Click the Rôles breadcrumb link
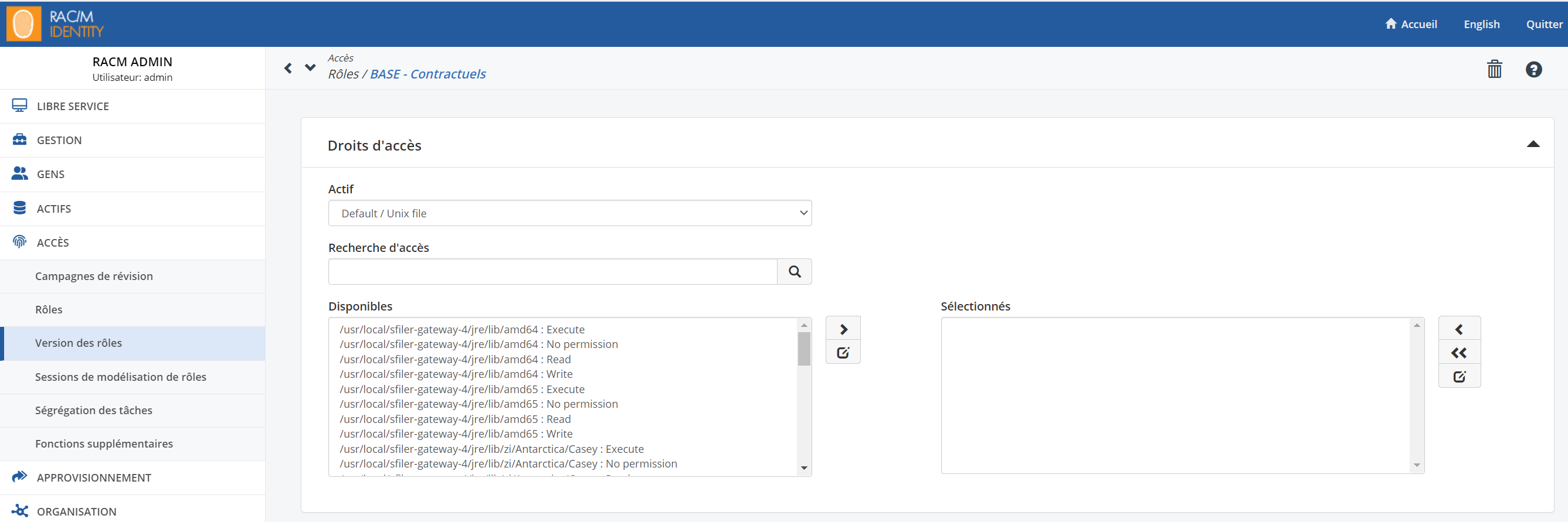This screenshot has width=1568, height=522. tap(343, 74)
